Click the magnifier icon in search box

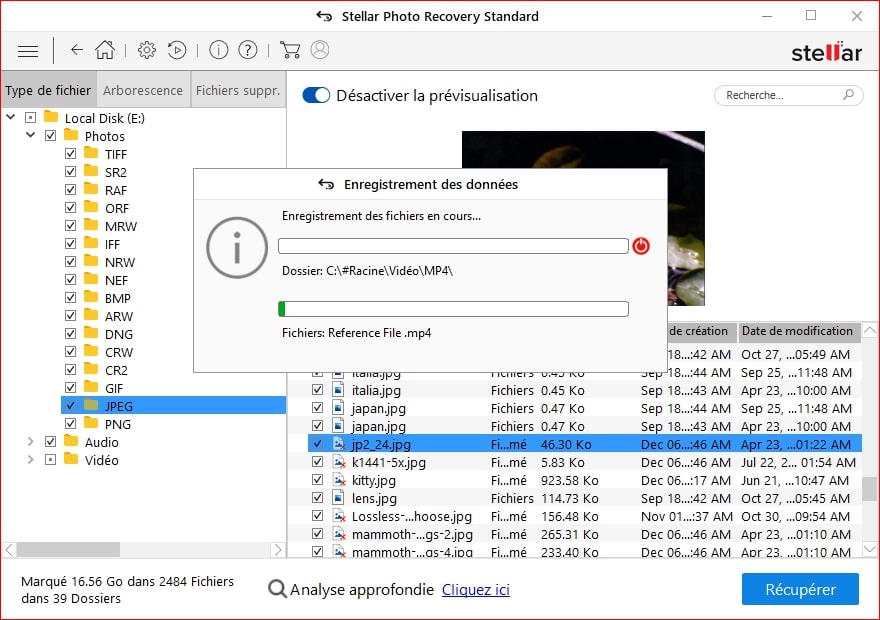(x=848, y=95)
